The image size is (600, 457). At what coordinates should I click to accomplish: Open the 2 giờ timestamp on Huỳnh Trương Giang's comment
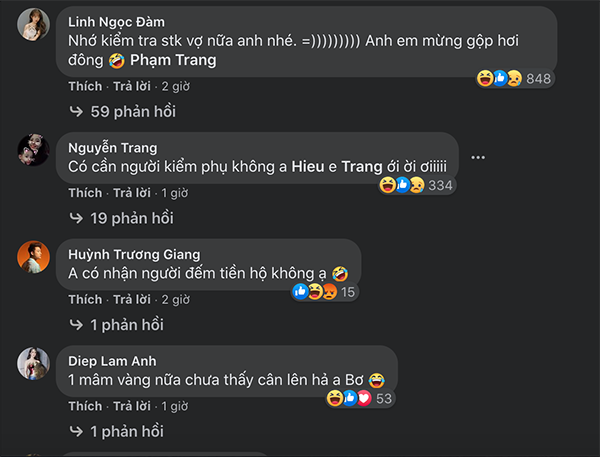pos(174,299)
